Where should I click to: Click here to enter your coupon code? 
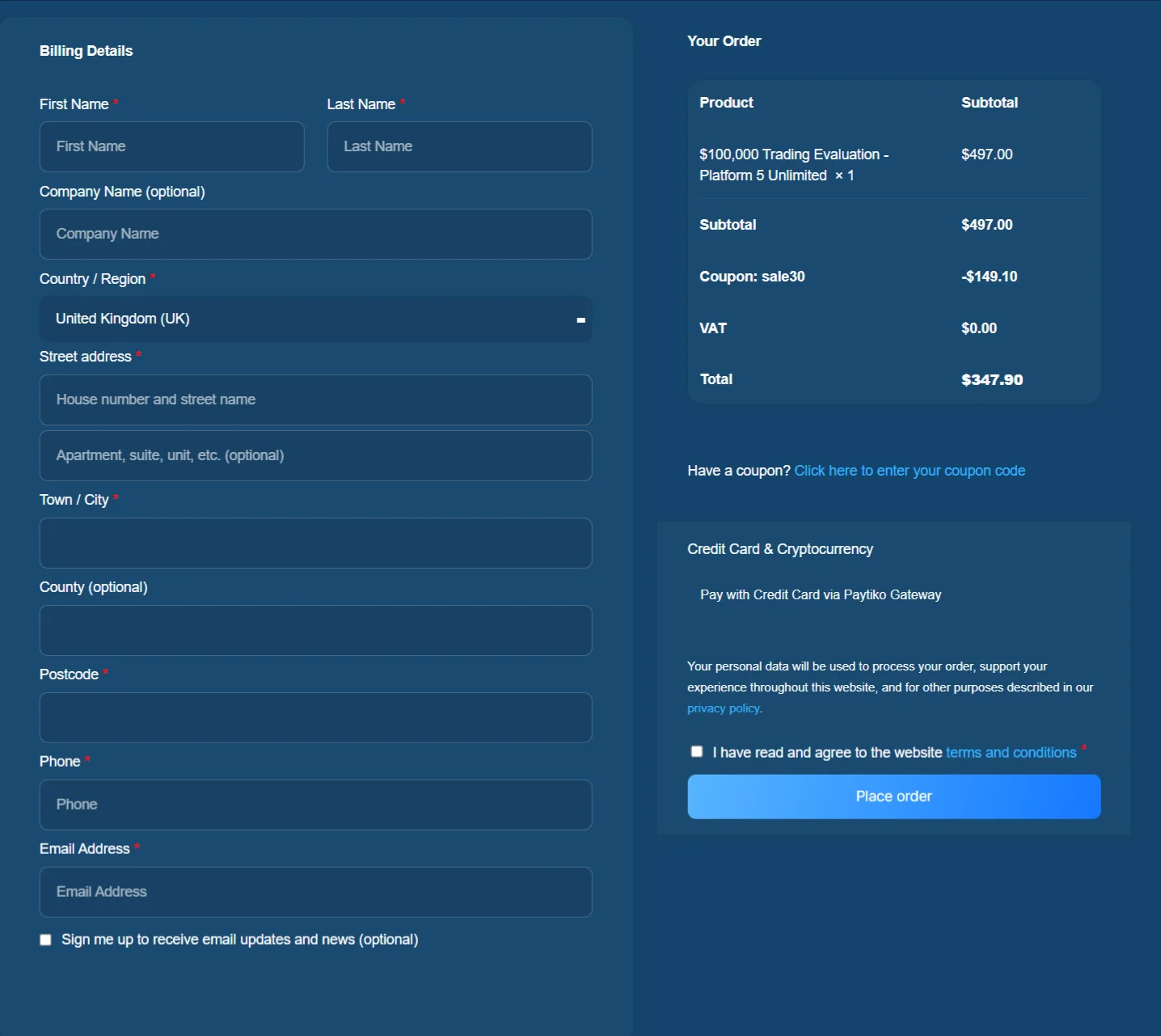point(910,471)
